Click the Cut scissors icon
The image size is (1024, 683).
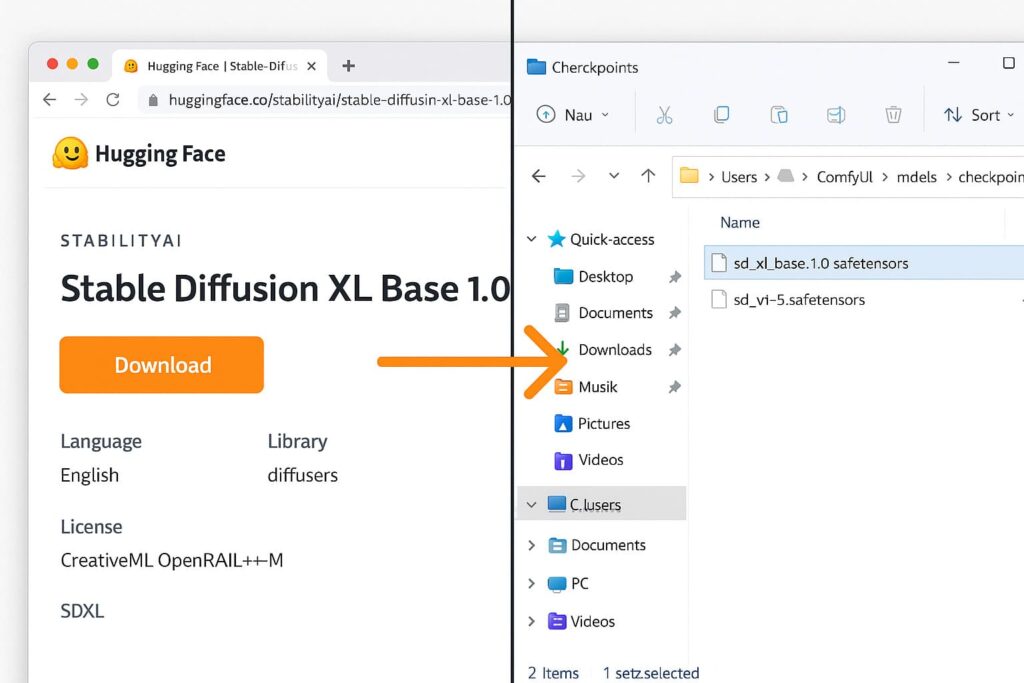(664, 115)
